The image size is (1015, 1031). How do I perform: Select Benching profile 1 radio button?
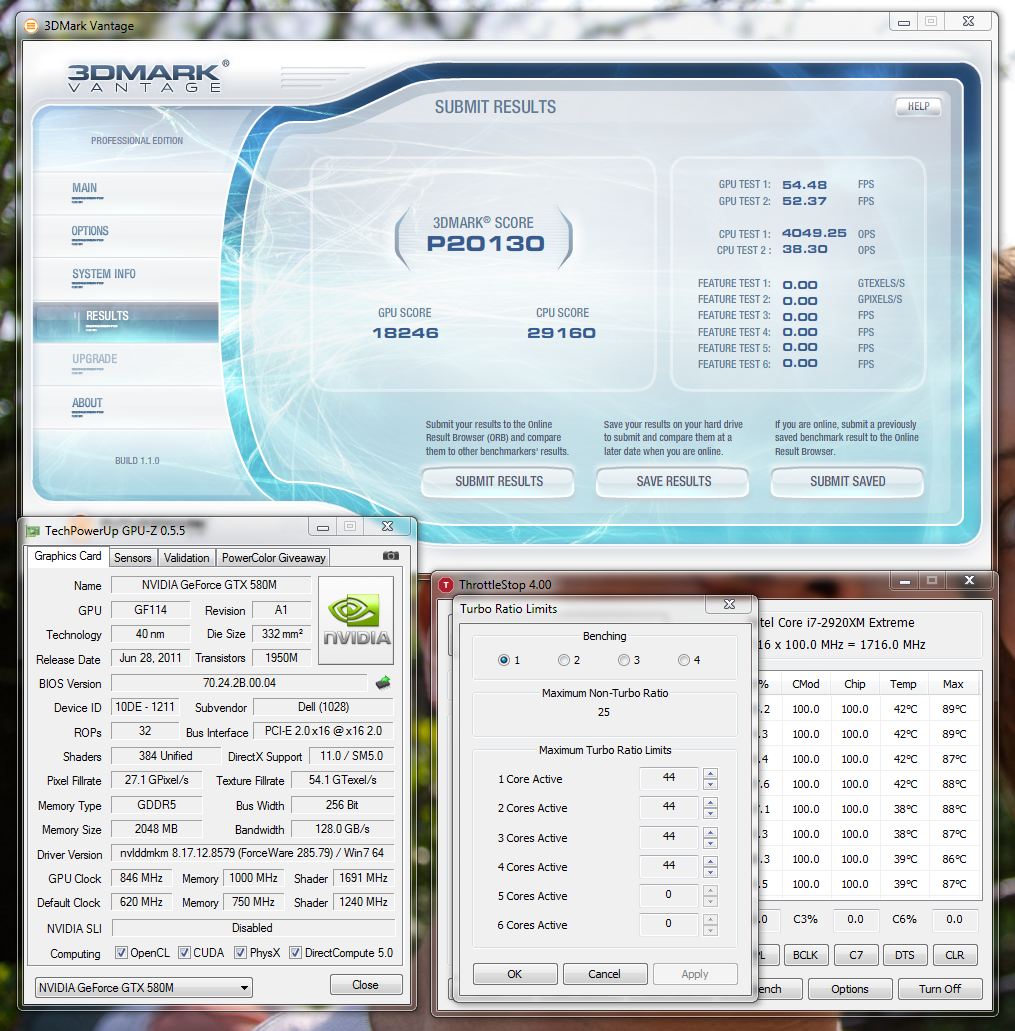[504, 659]
